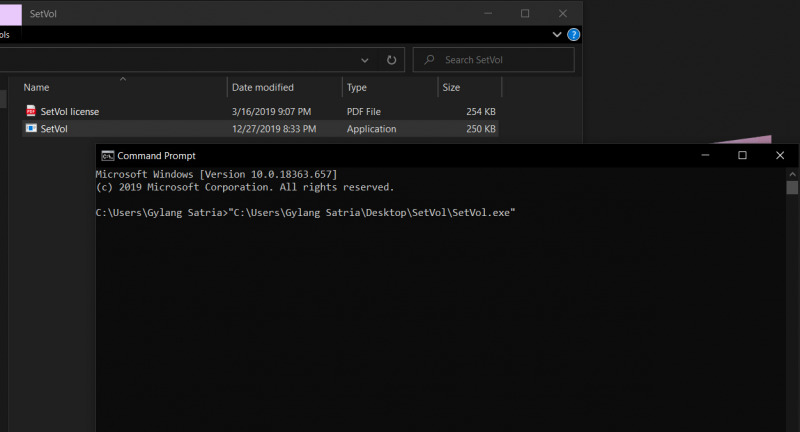
Task: Click the Command Prompt scrollbar up arrow
Action: tap(792, 173)
